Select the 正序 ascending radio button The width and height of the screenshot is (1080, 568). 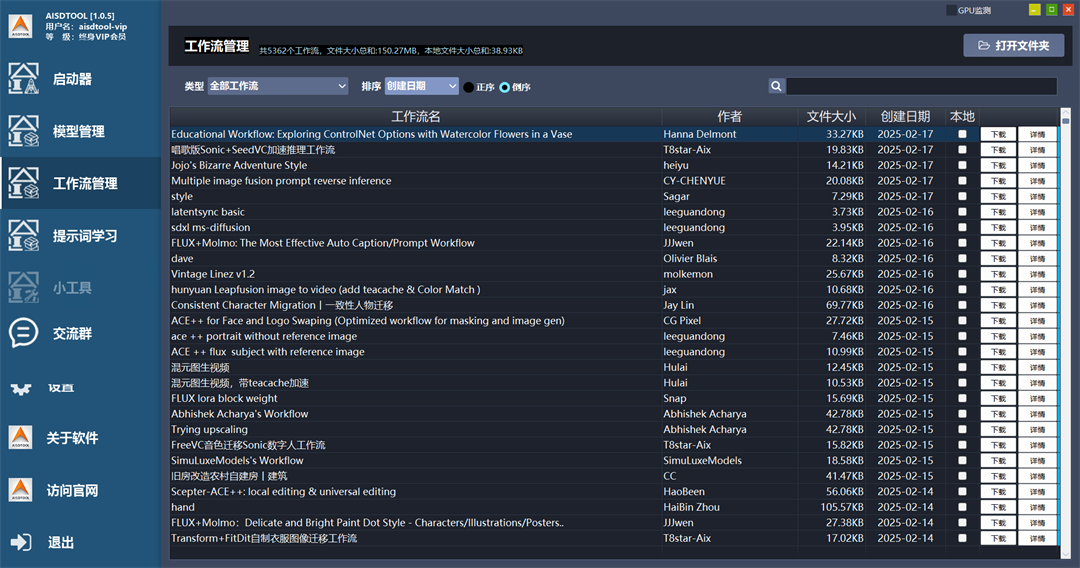coord(468,87)
